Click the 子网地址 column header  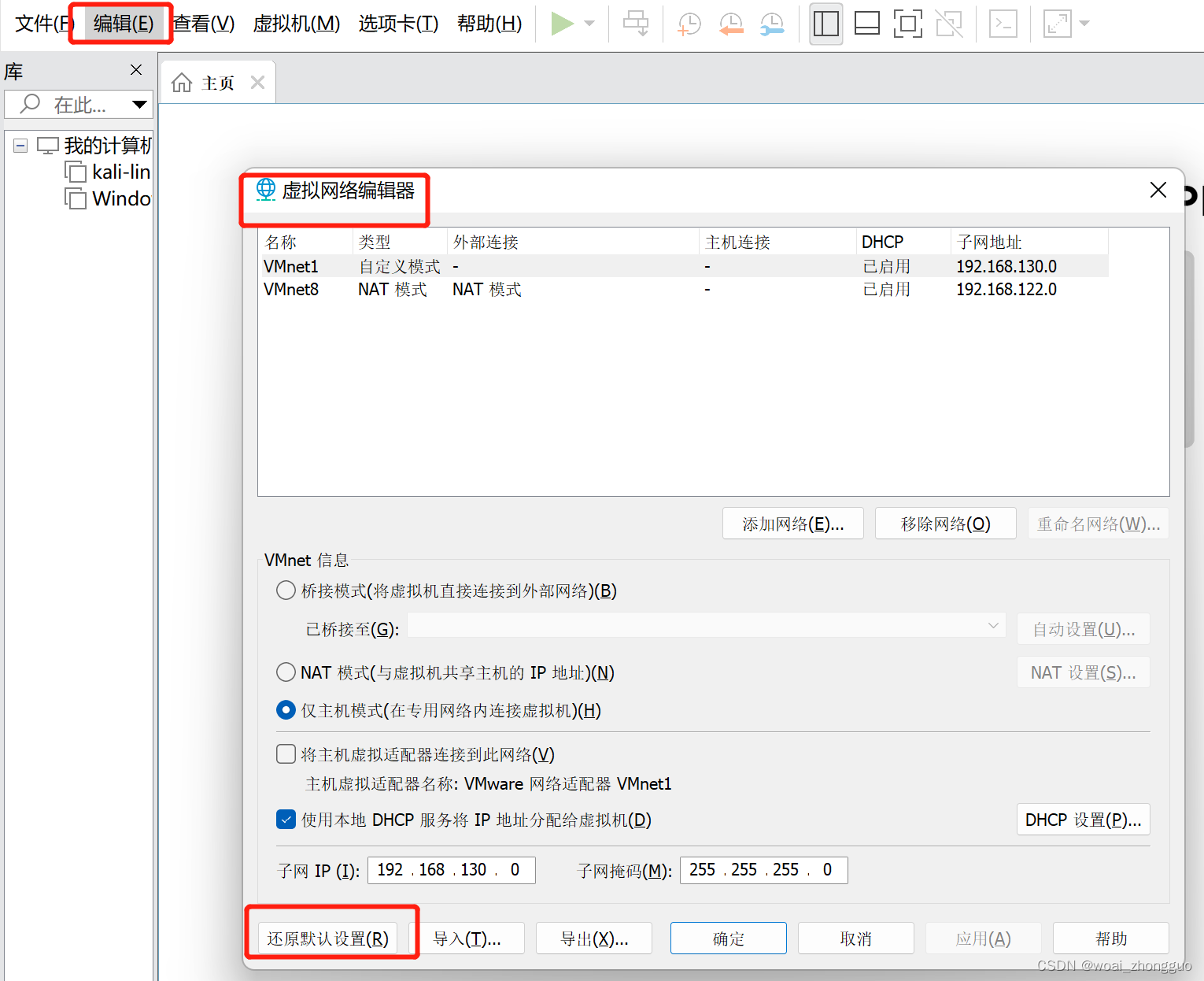(1029, 242)
